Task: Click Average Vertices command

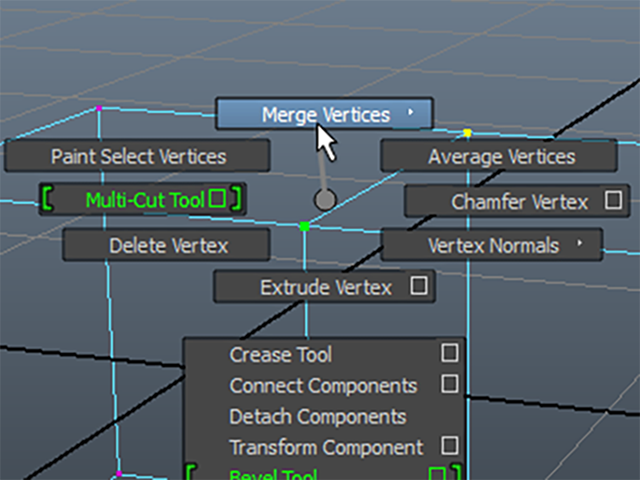Action: 499,156
